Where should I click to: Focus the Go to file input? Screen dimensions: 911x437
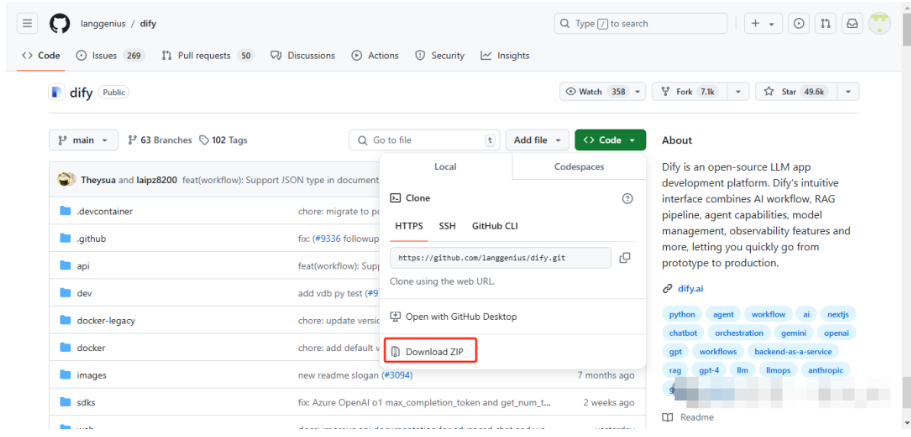click(425, 140)
